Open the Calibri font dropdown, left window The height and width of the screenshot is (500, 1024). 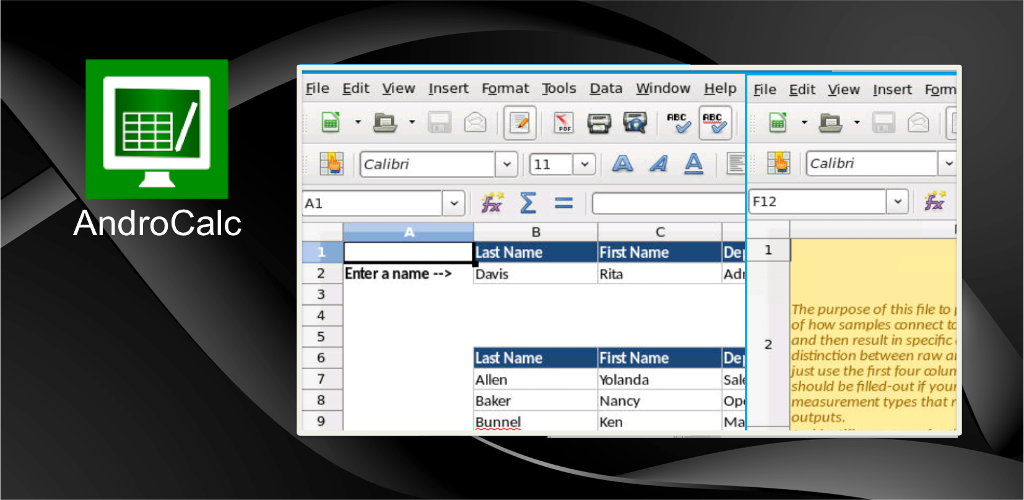pos(506,164)
